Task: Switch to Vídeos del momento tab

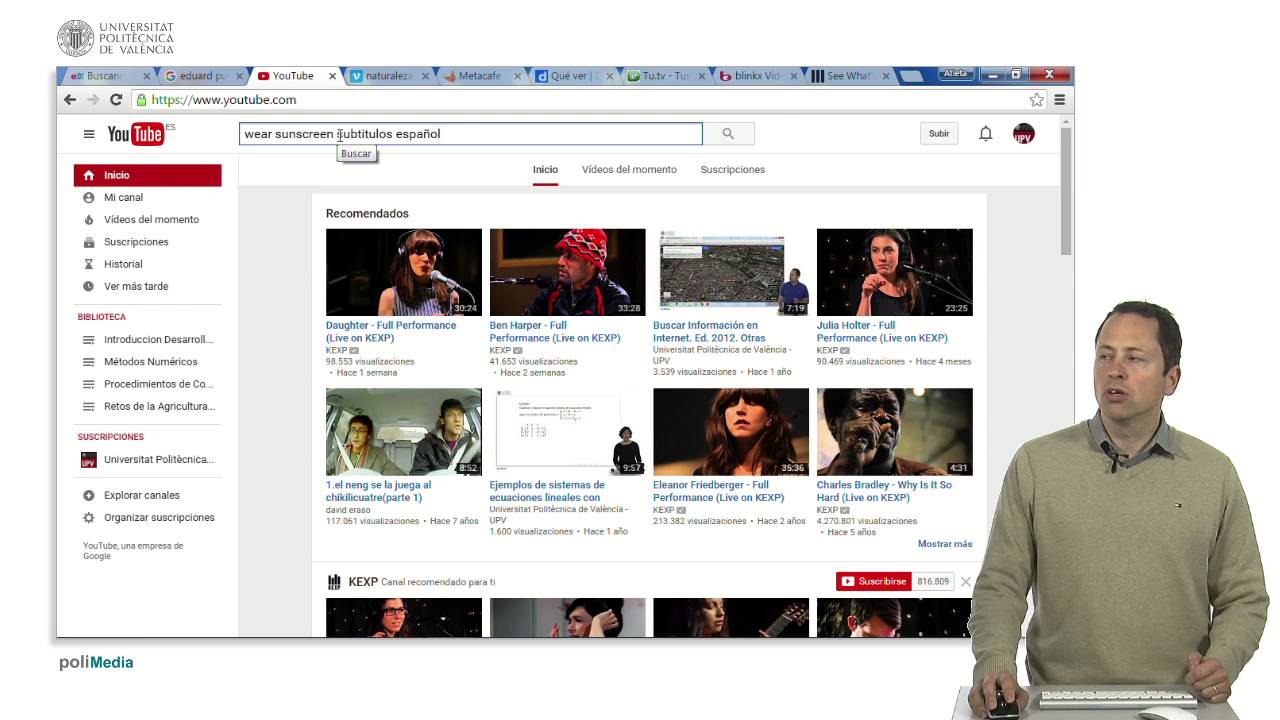Action: tap(629, 170)
